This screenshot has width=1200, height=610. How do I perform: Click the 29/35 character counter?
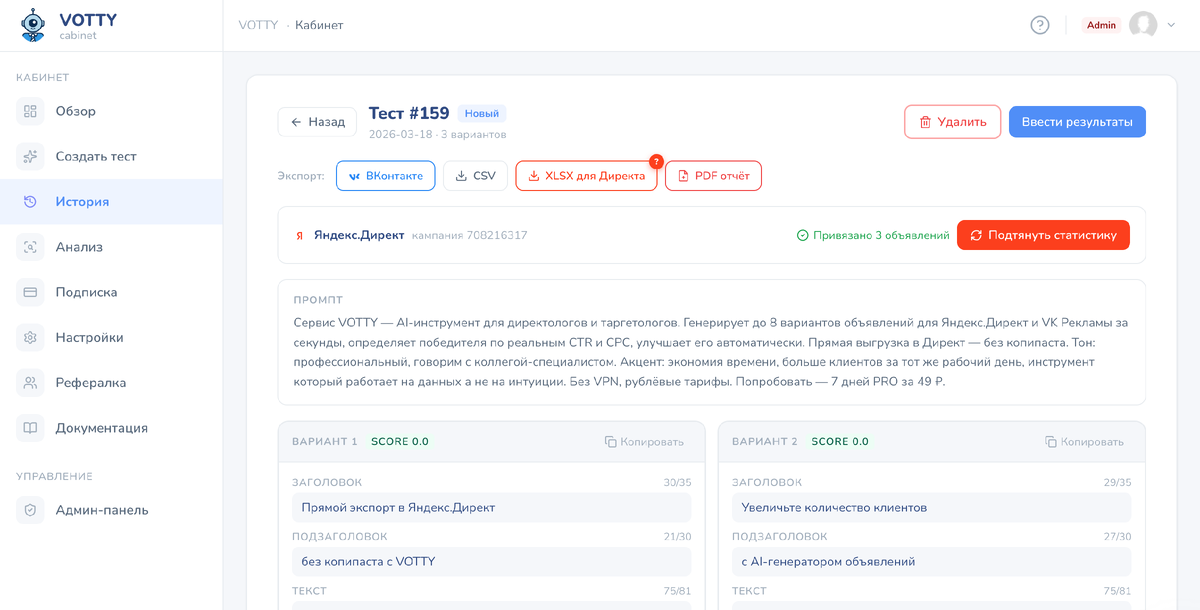tap(1117, 483)
